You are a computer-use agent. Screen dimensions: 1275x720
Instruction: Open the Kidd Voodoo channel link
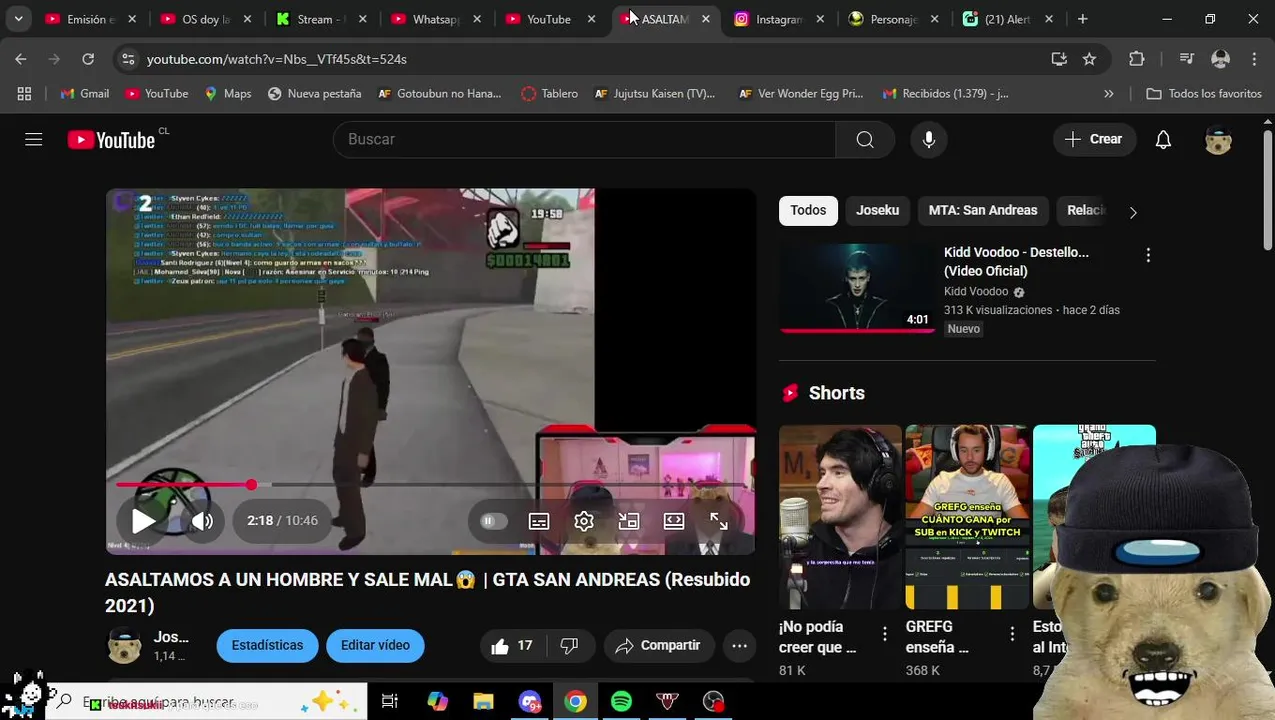pos(976,292)
